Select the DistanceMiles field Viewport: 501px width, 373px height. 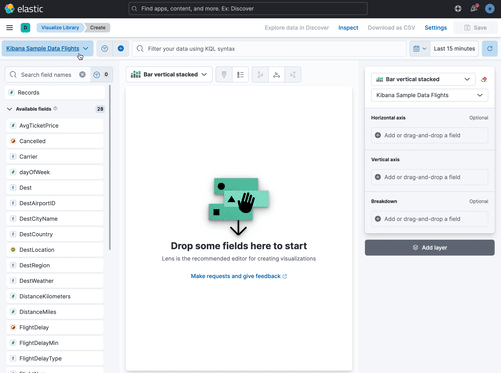[x=55, y=312]
